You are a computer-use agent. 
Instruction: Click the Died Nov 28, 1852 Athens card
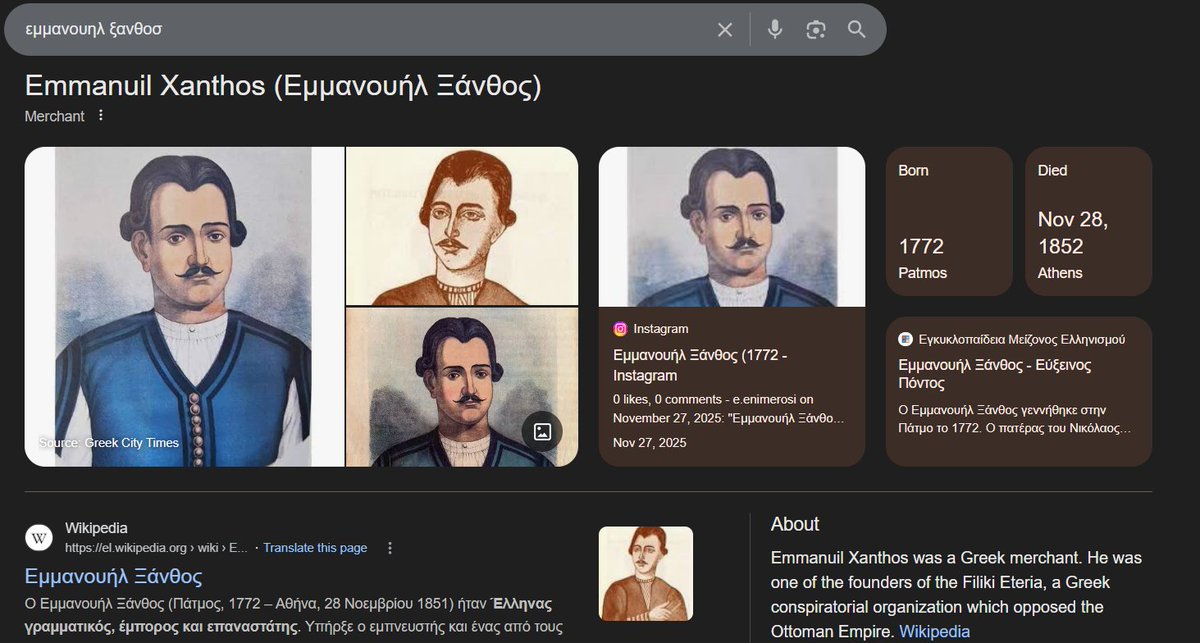pos(1089,221)
